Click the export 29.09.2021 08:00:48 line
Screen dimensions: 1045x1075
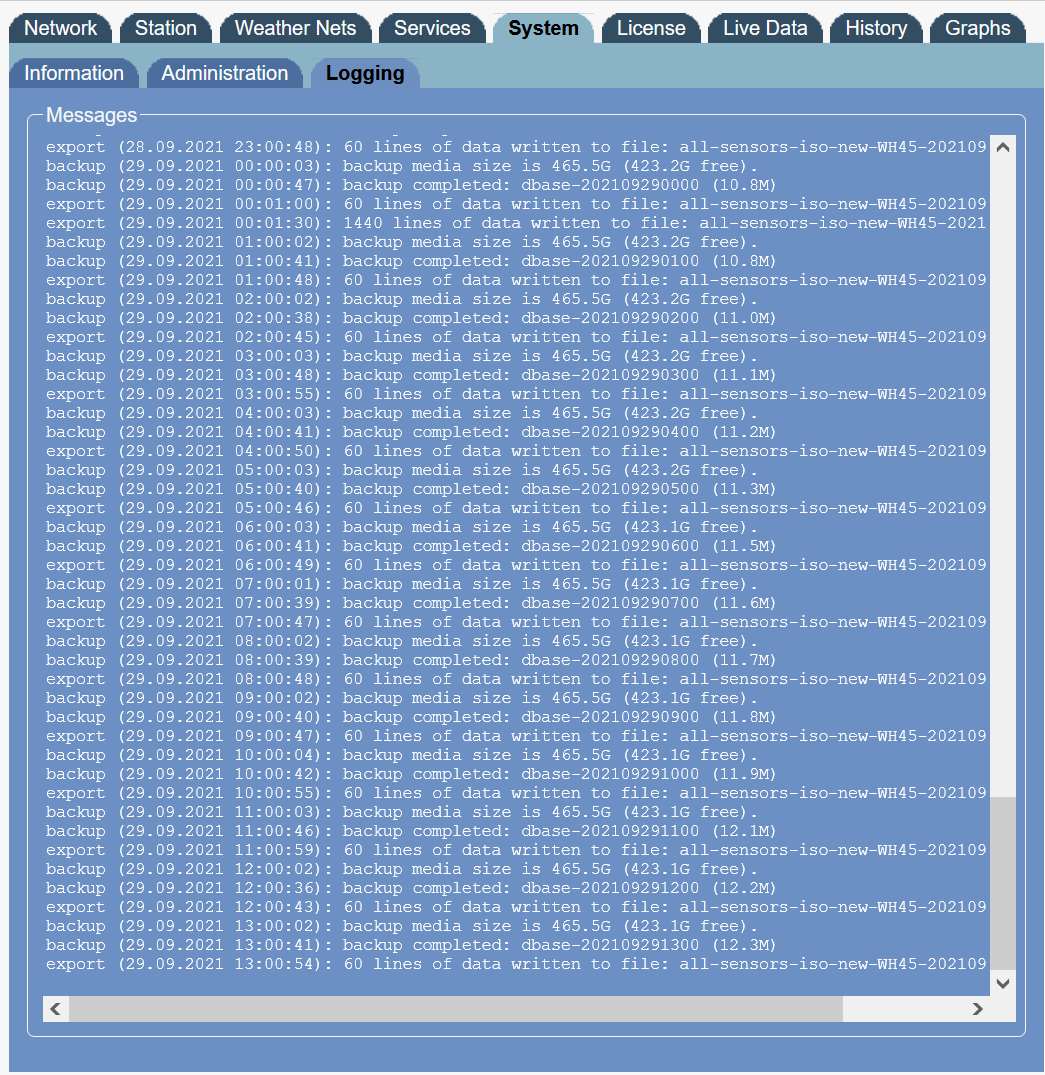click(516, 679)
